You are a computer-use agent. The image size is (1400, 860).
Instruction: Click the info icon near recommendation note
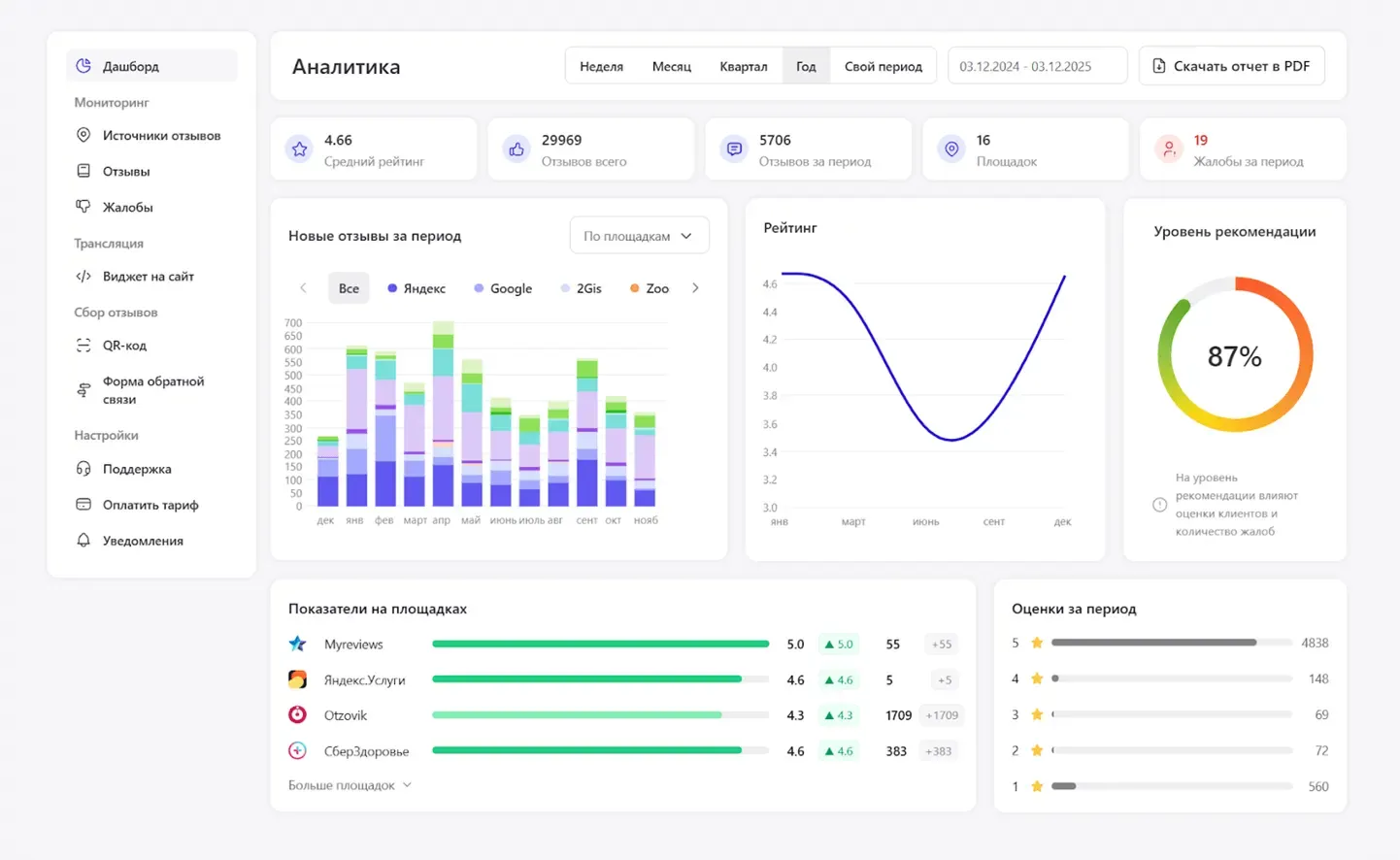(1159, 505)
